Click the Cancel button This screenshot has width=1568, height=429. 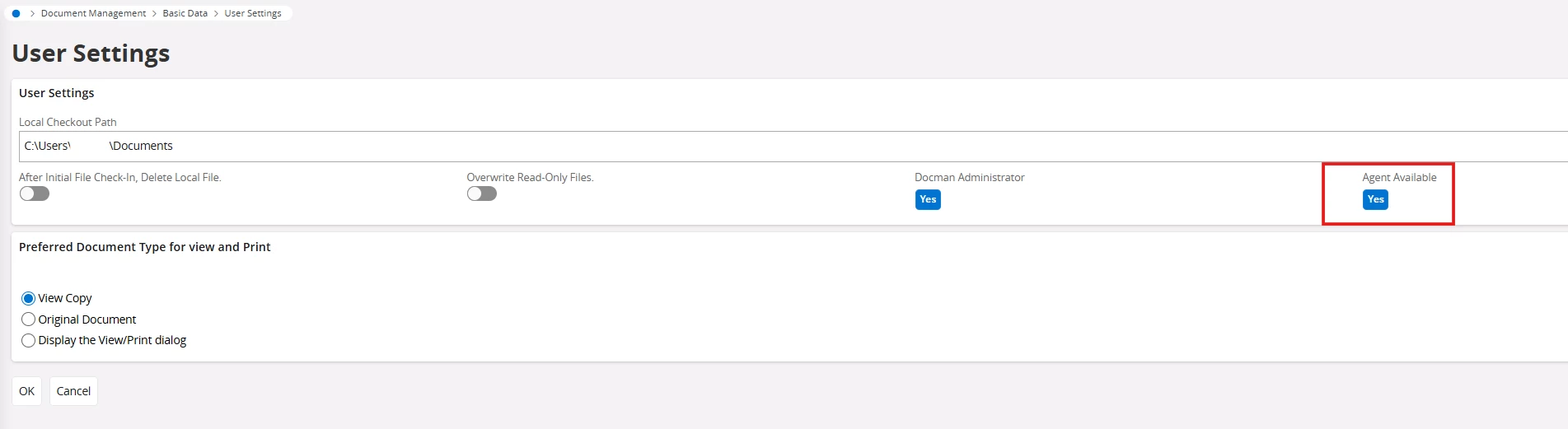[73, 391]
